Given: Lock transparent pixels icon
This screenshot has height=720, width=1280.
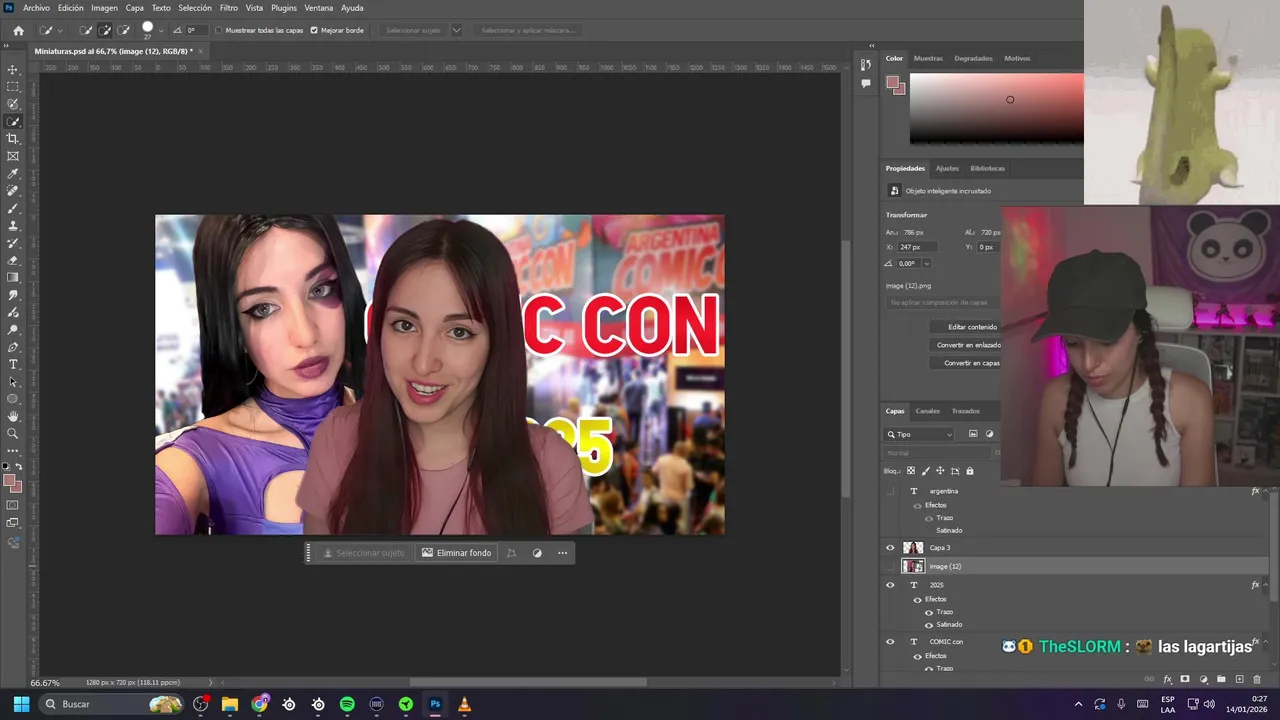Looking at the screenshot, I should [910, 471].
